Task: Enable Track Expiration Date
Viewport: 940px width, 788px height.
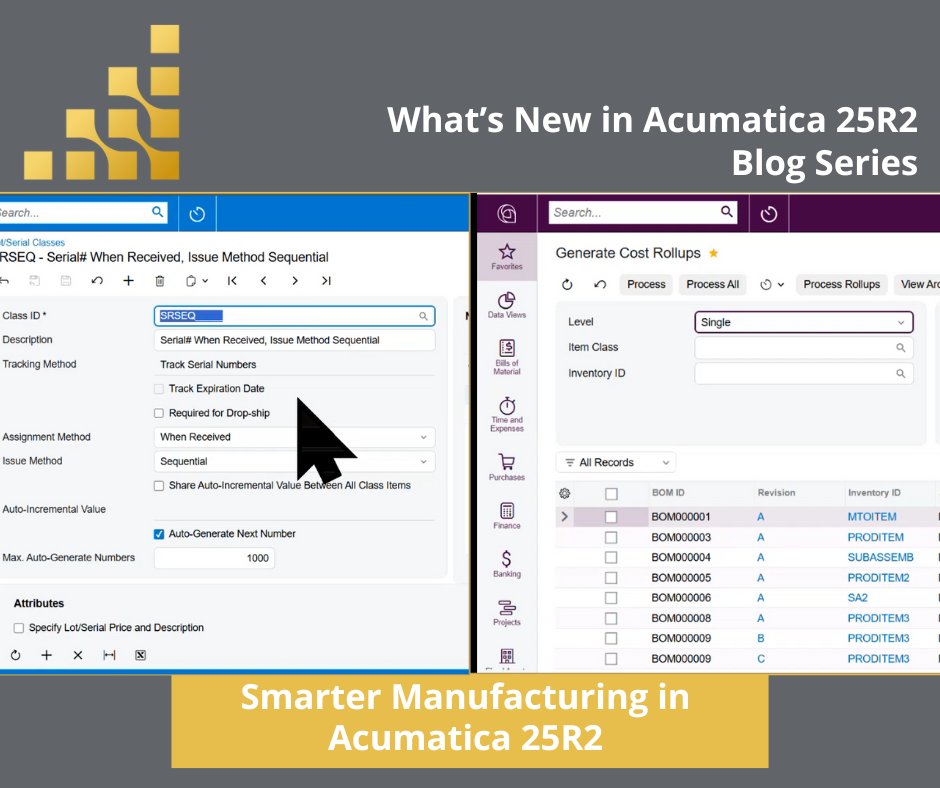Action: (x=158, y=388)
